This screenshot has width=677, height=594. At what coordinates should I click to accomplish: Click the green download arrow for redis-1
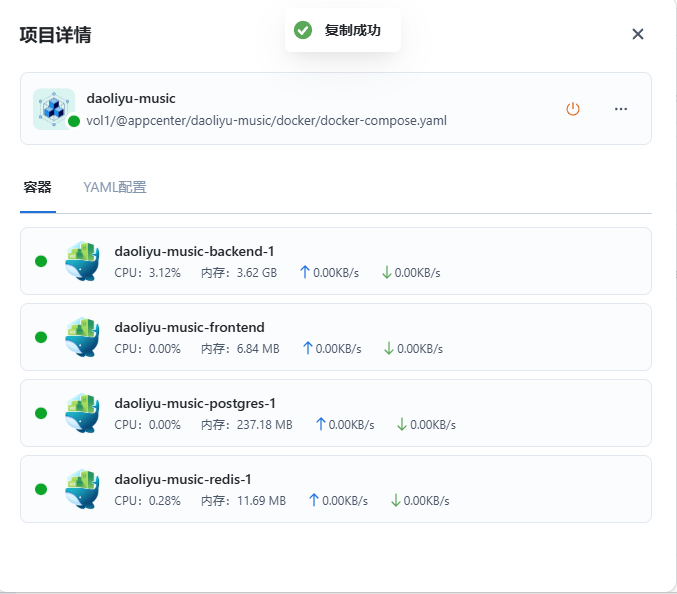pyautogui.click(x=395, y=500)
